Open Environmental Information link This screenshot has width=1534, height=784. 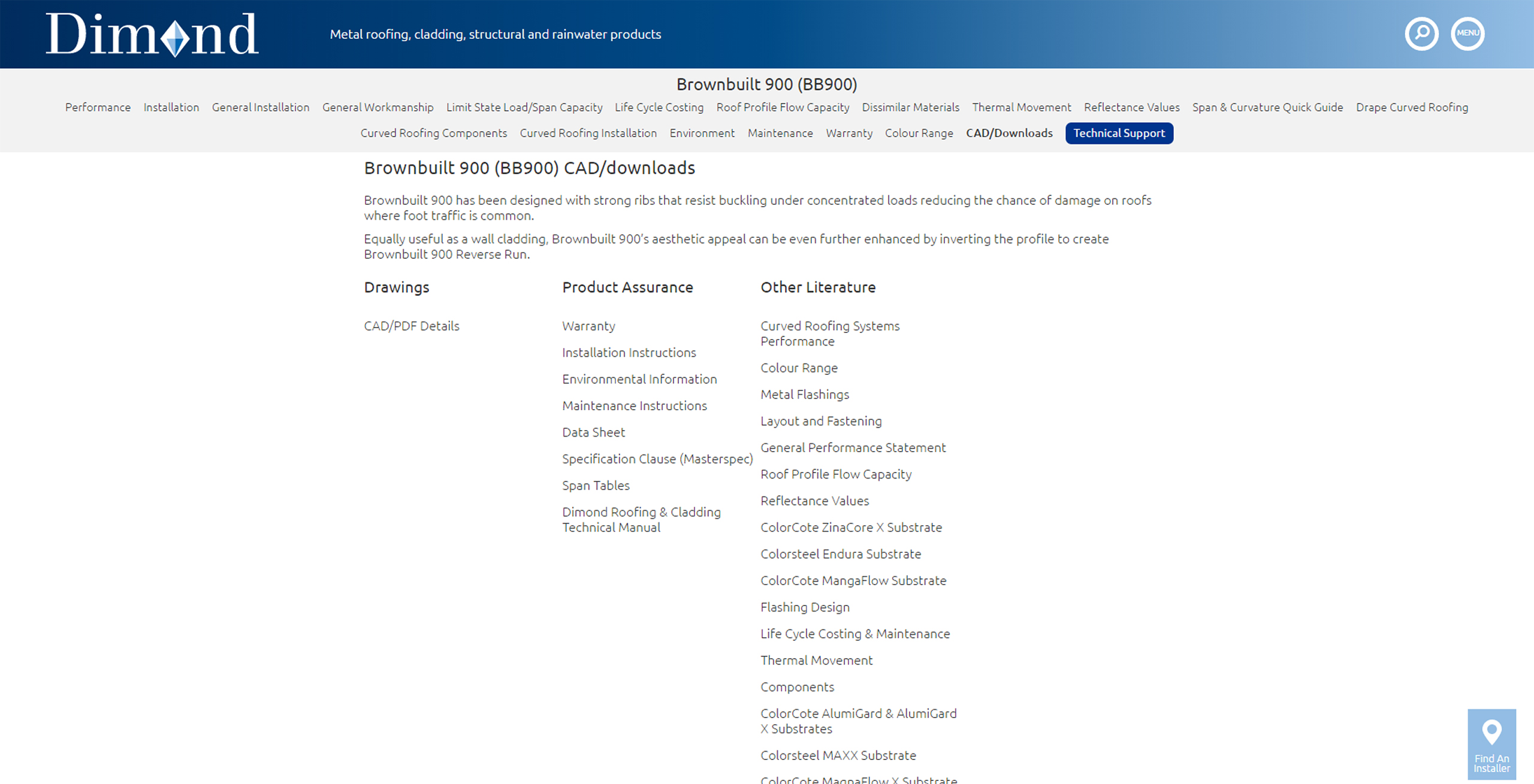point(639,379)
